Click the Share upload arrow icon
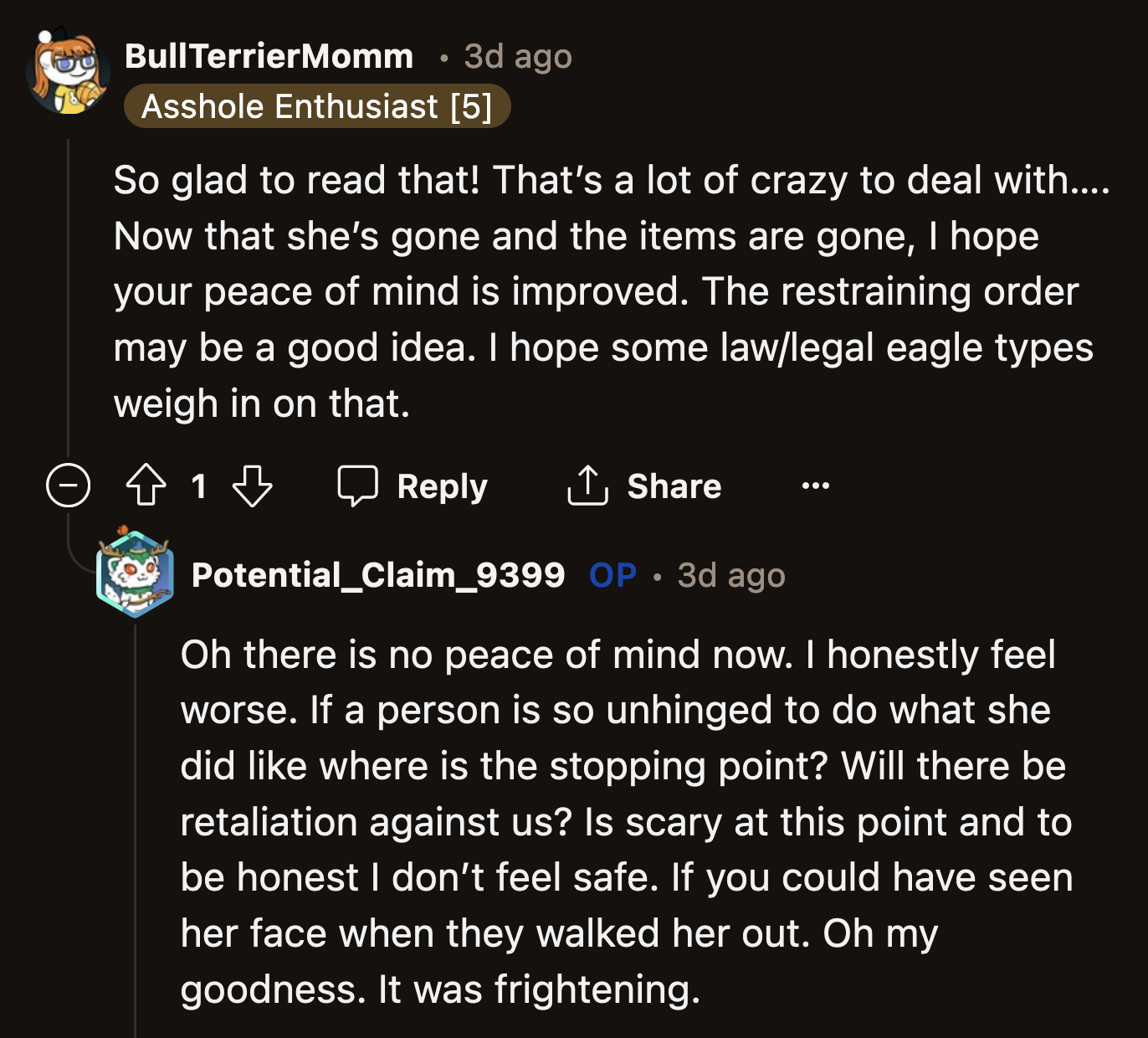Image resolution: width=1148 pixels, height=1038 pixels. click(588, 486)
